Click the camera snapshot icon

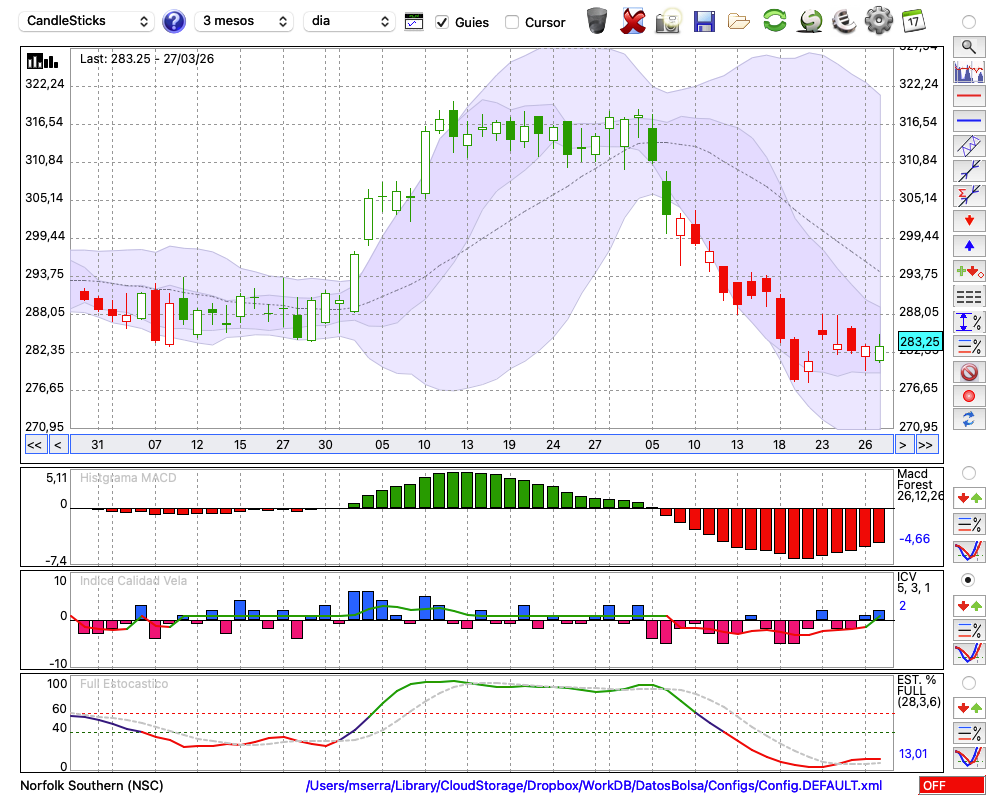pos(668,20)
